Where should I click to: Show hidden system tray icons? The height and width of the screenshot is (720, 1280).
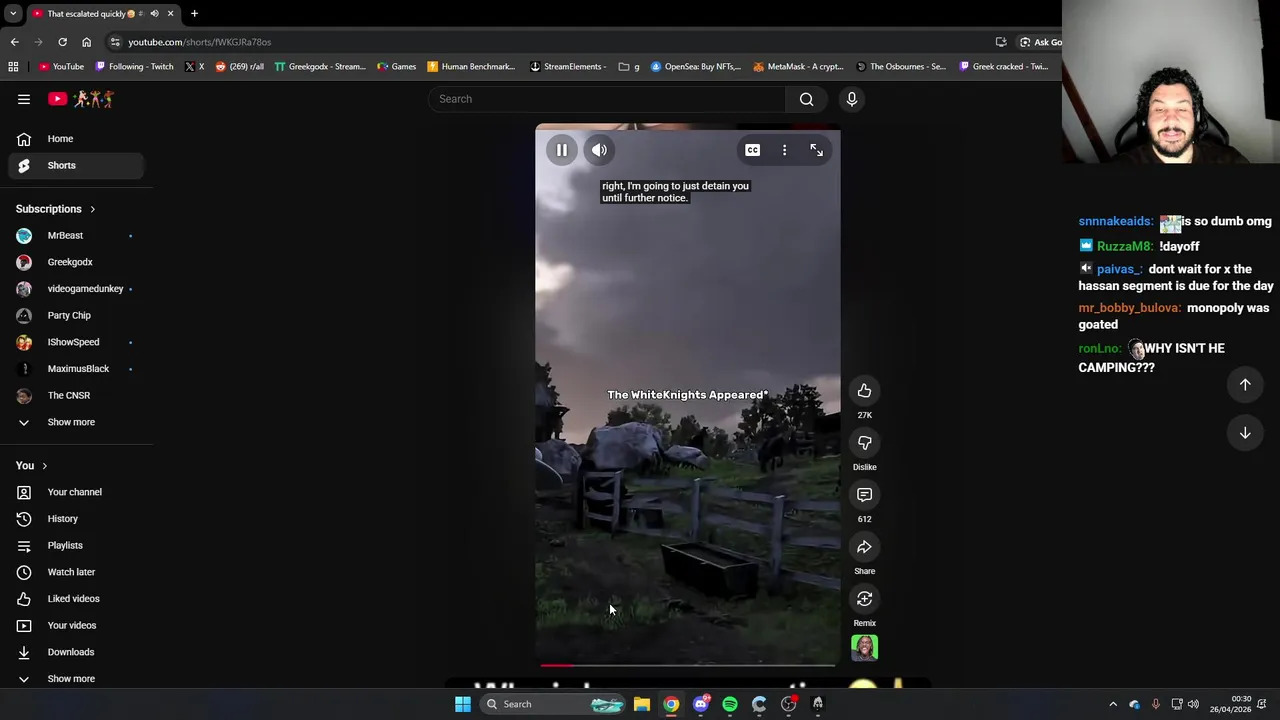click(1113, 704)
